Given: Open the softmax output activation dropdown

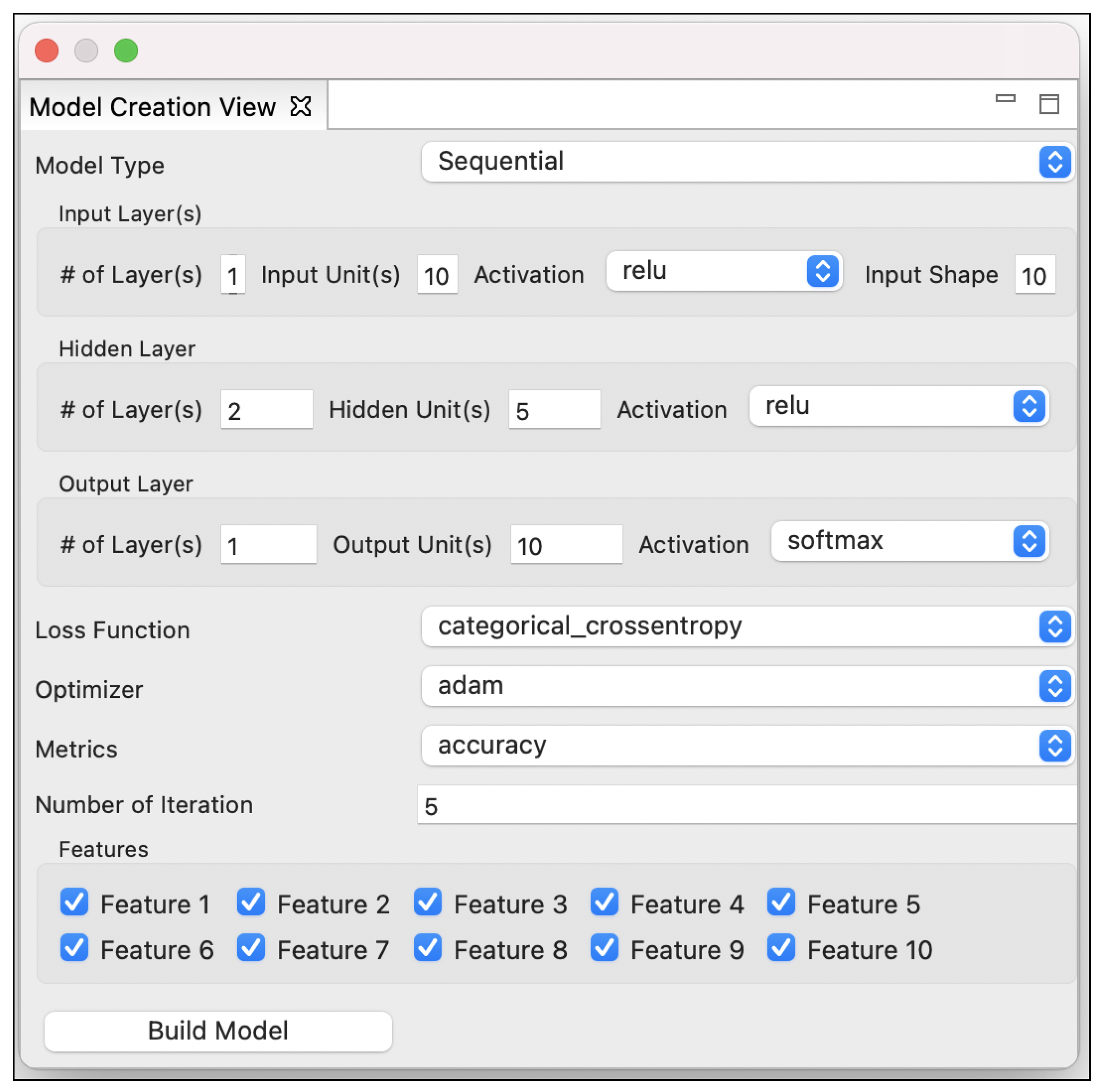Looking at the screenshot, I should click(909, 541).
